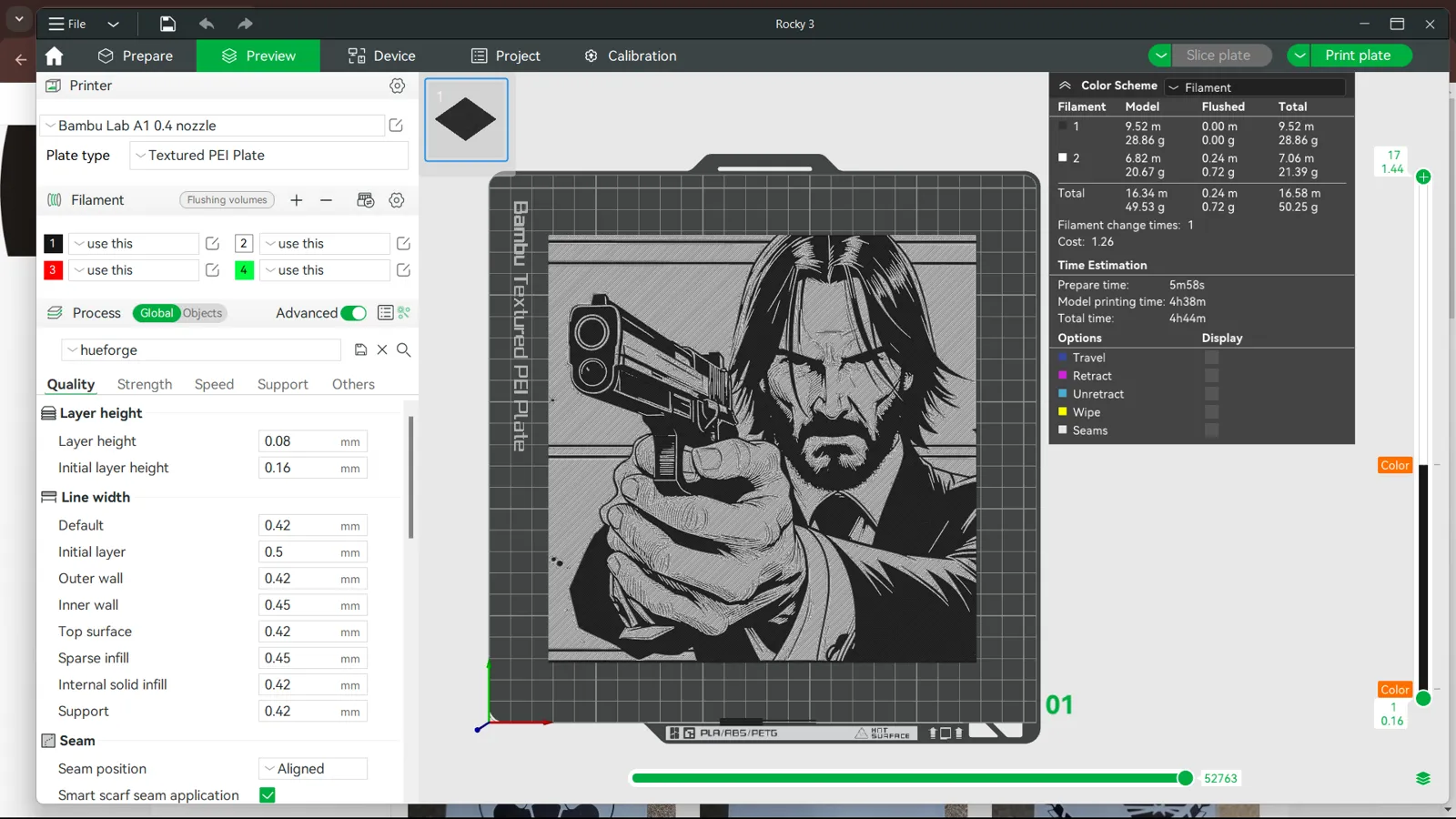Open the printer preset dropdown

(212, 126)
